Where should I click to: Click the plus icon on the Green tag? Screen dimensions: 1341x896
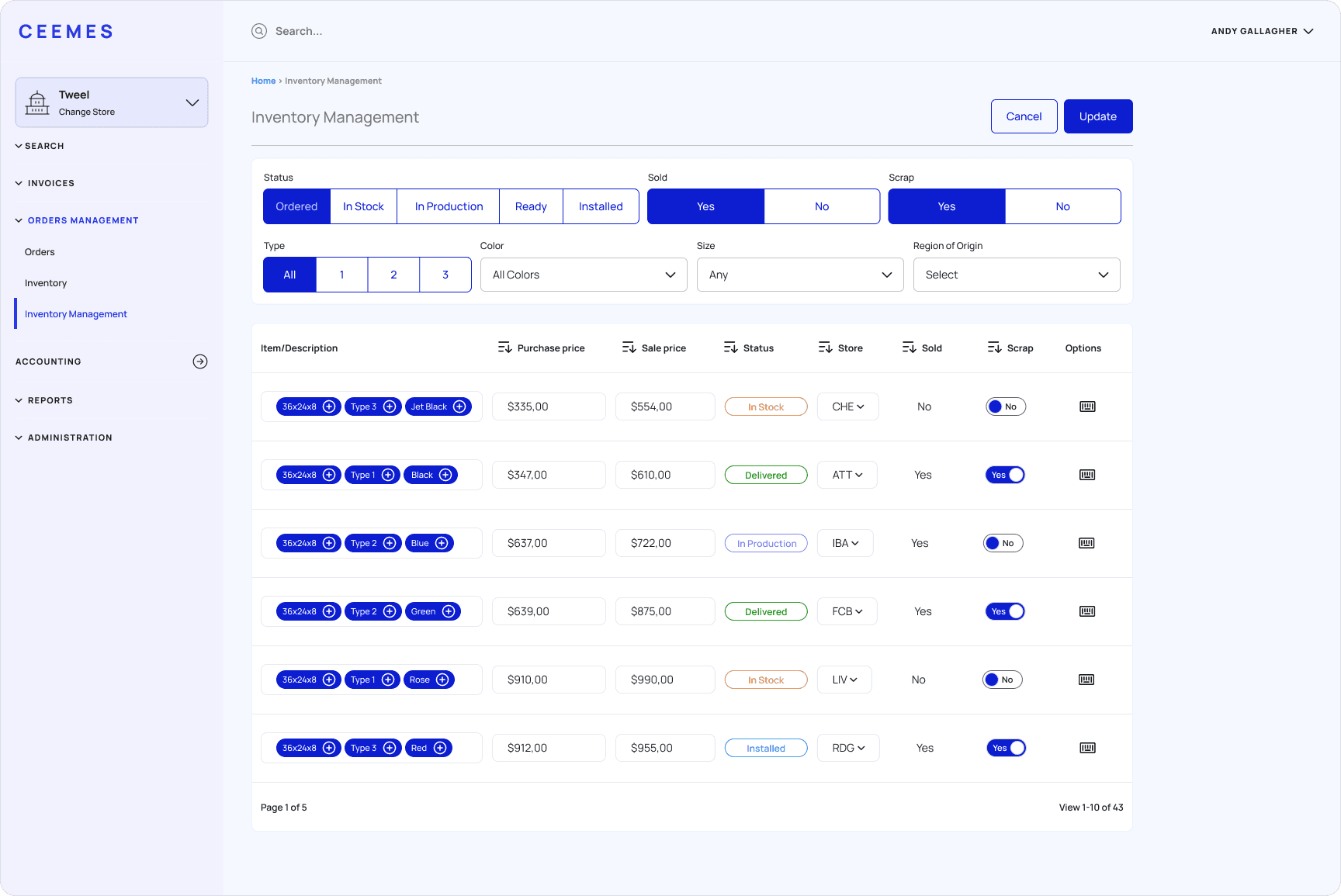[x=449, y=611]
